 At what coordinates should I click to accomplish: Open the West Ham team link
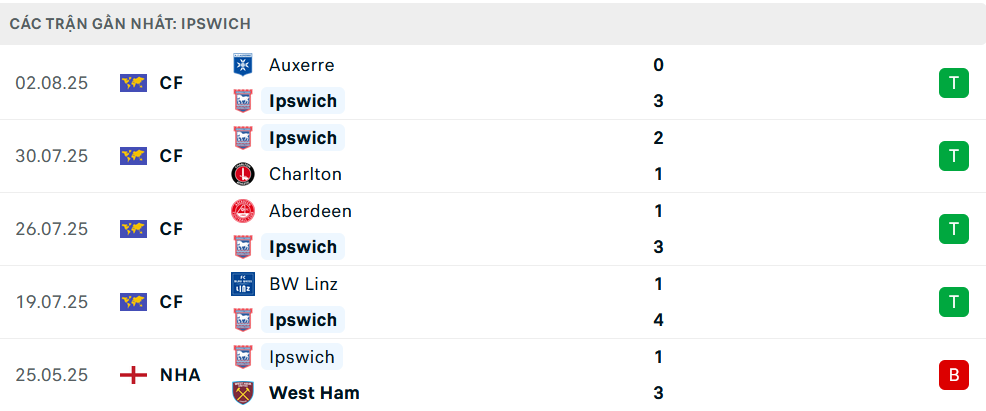[x=314, y=393]
